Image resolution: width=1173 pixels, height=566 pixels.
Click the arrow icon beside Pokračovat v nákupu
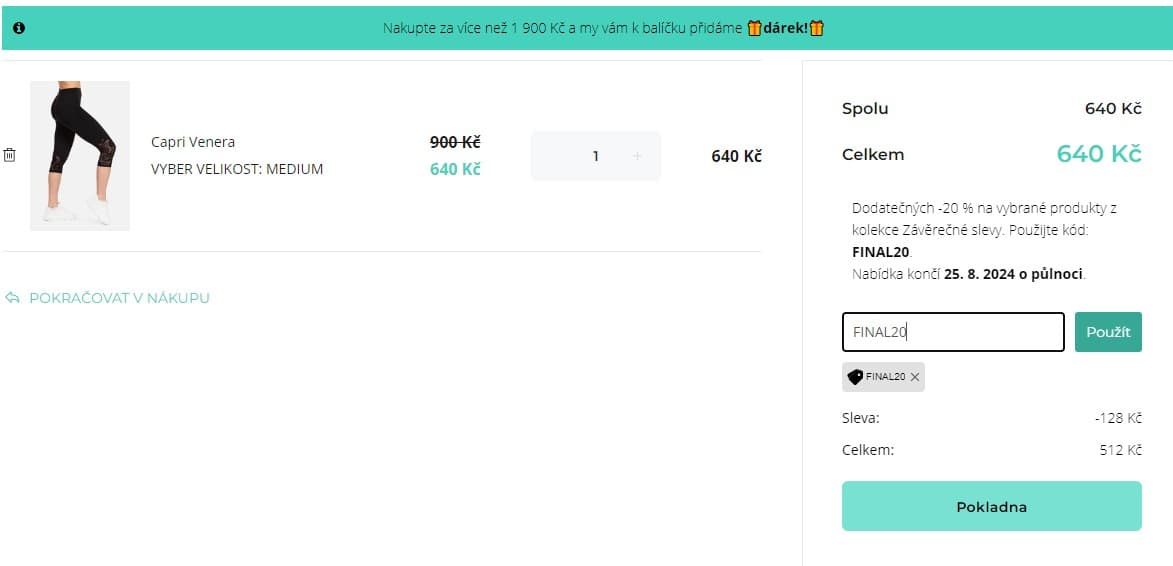pos(13,298)
